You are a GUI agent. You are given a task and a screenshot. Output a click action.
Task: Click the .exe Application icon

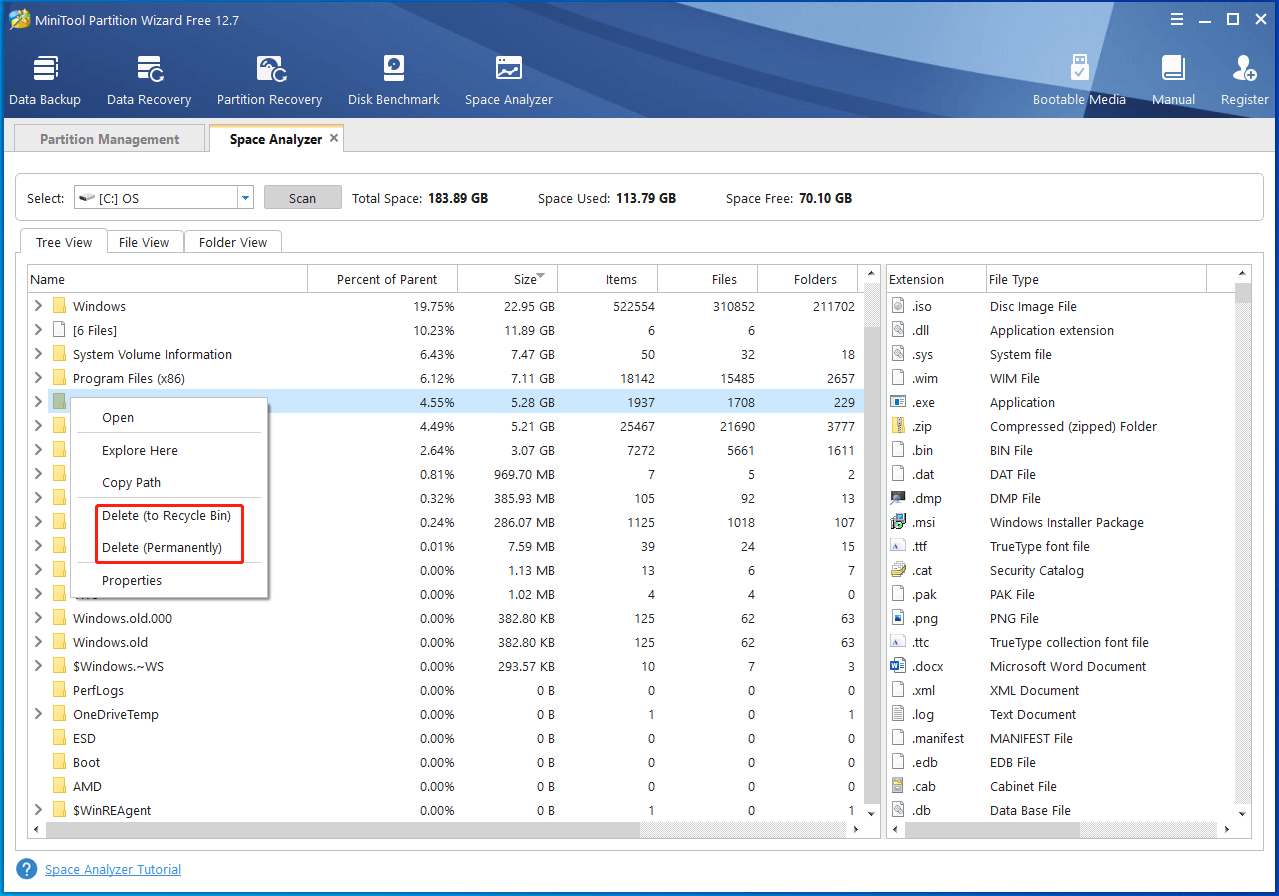click(898, 402)
